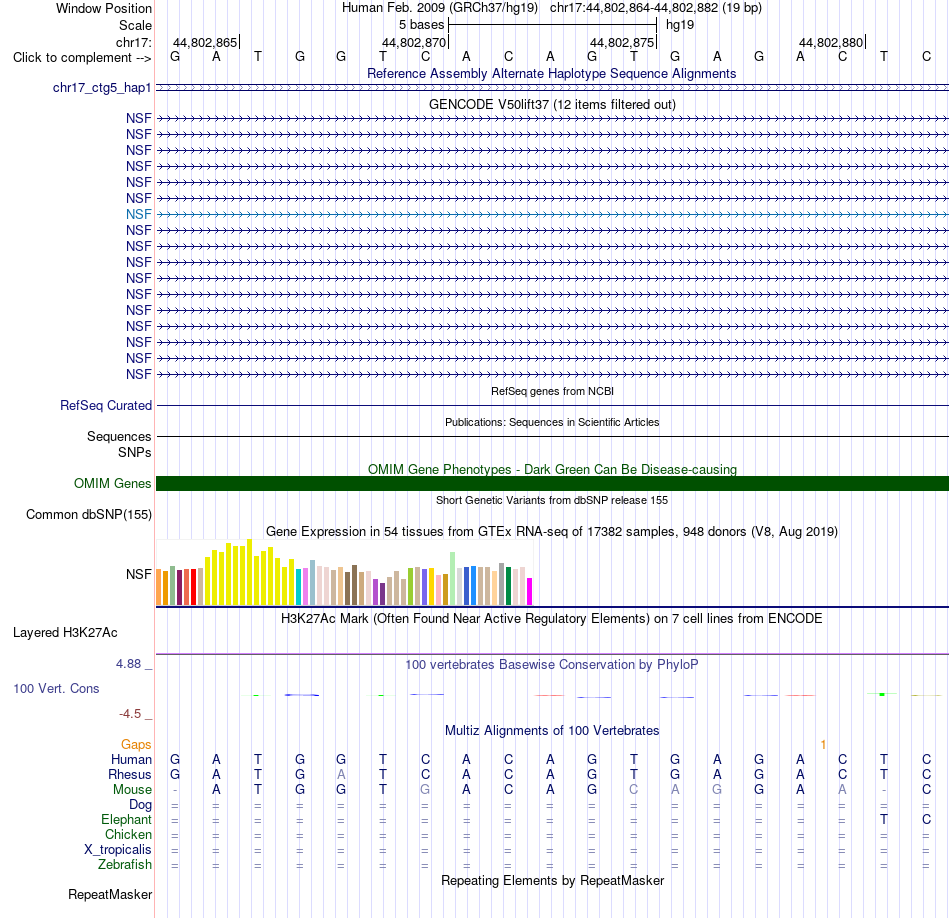
Task: Open 'Publications: Sequences in Scientific Articles' title
Action: [x=552, y=422]
